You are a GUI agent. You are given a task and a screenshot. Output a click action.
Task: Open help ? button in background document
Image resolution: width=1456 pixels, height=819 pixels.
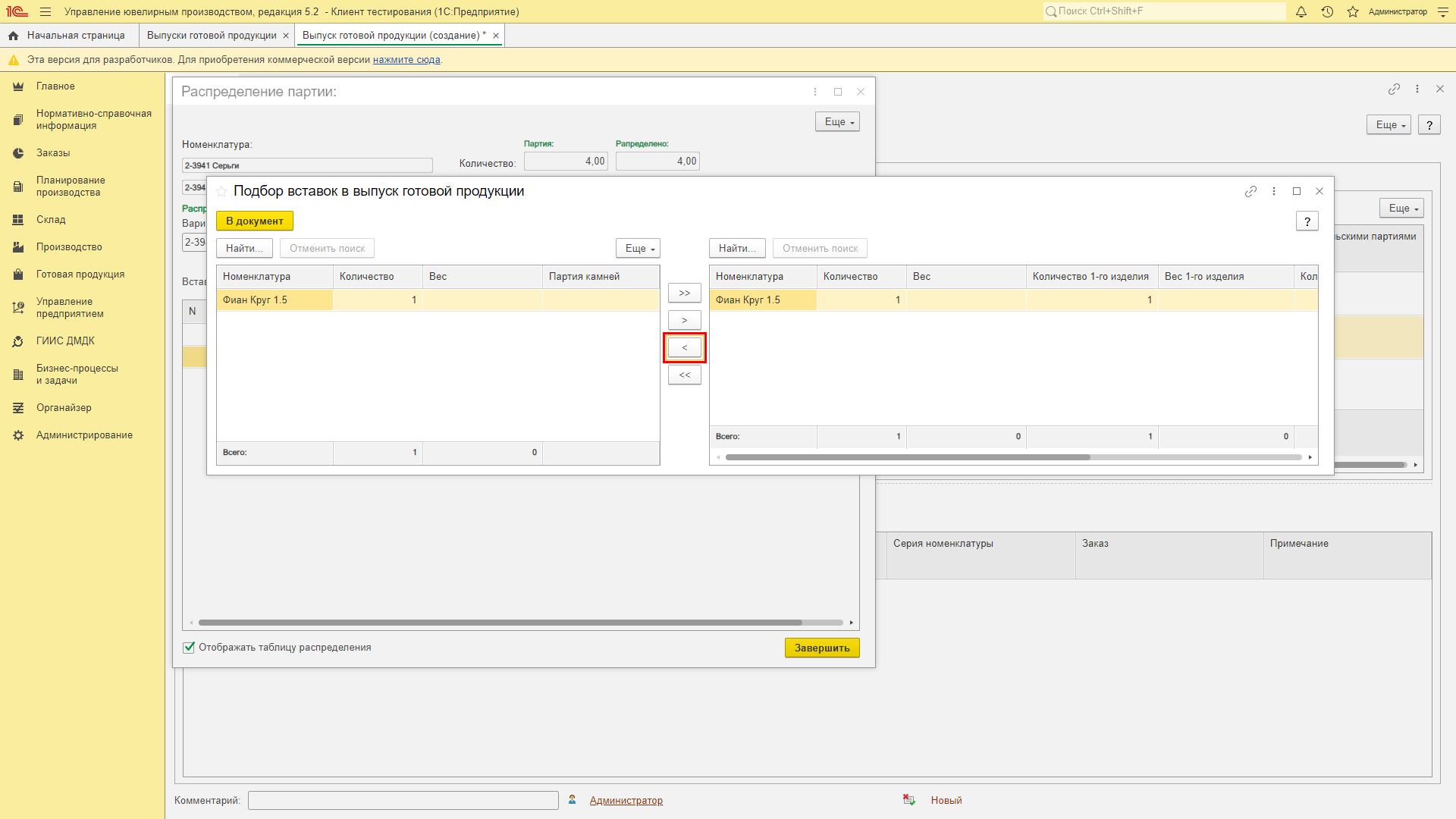tap(1429, 125)
